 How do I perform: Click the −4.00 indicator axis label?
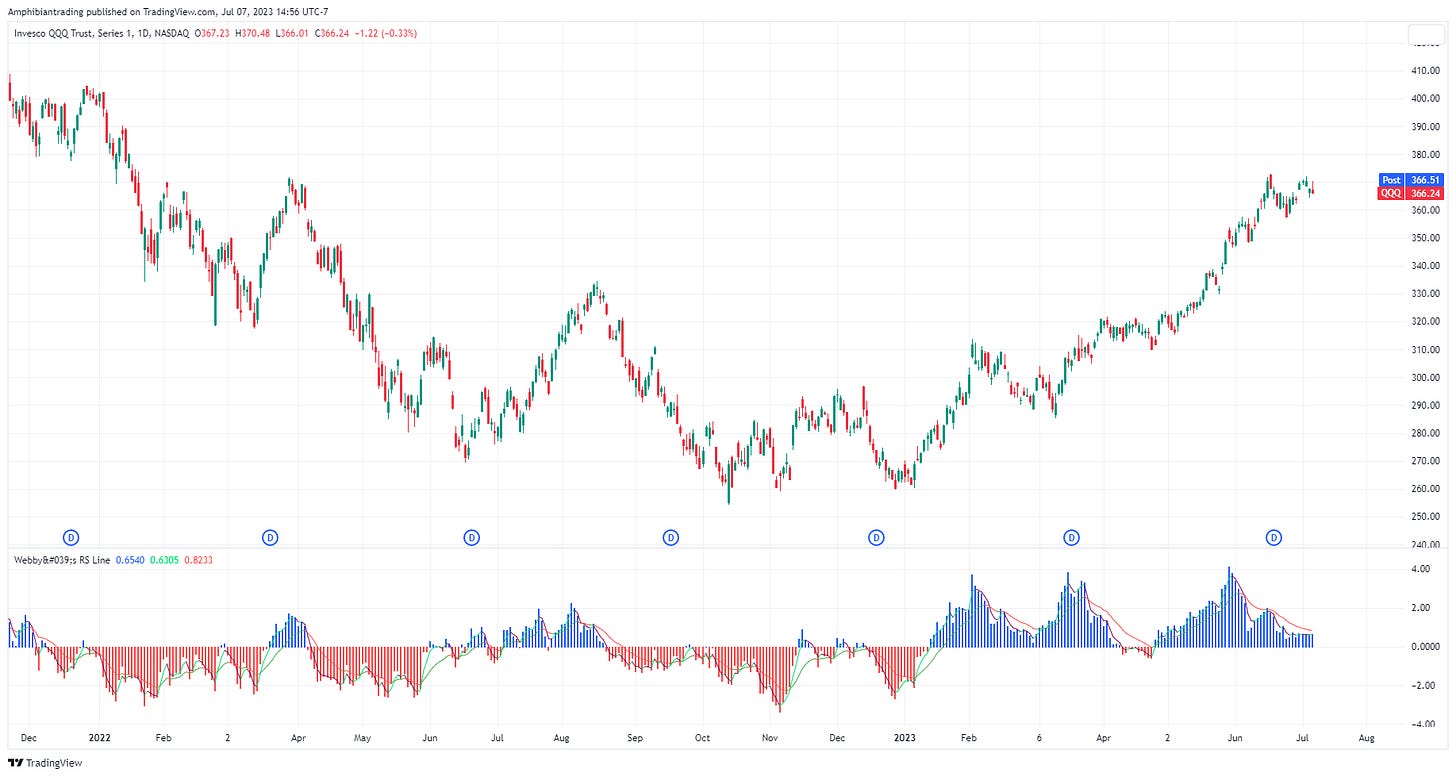[1422, 725]
